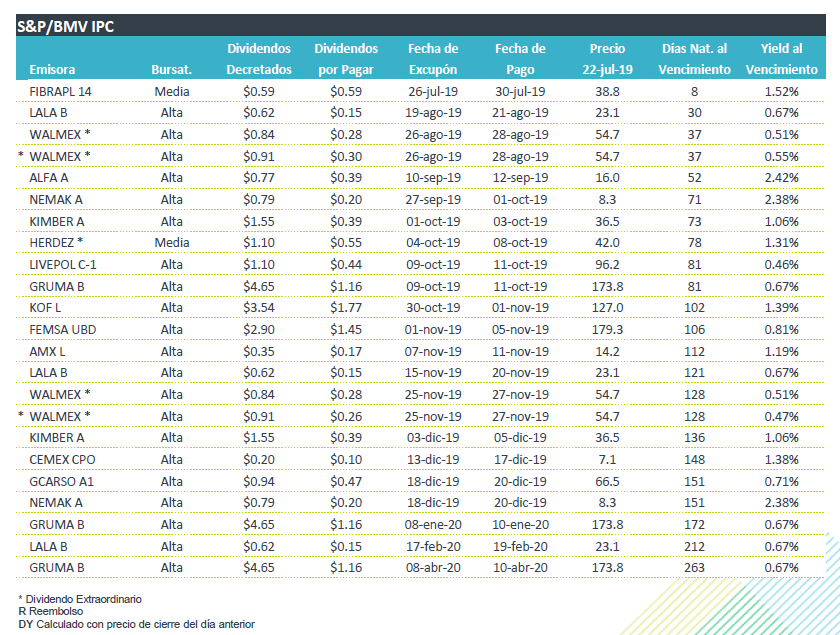Click the 179.3 price value
This screenshot has height=635, width=840.
tap(608, 330)
